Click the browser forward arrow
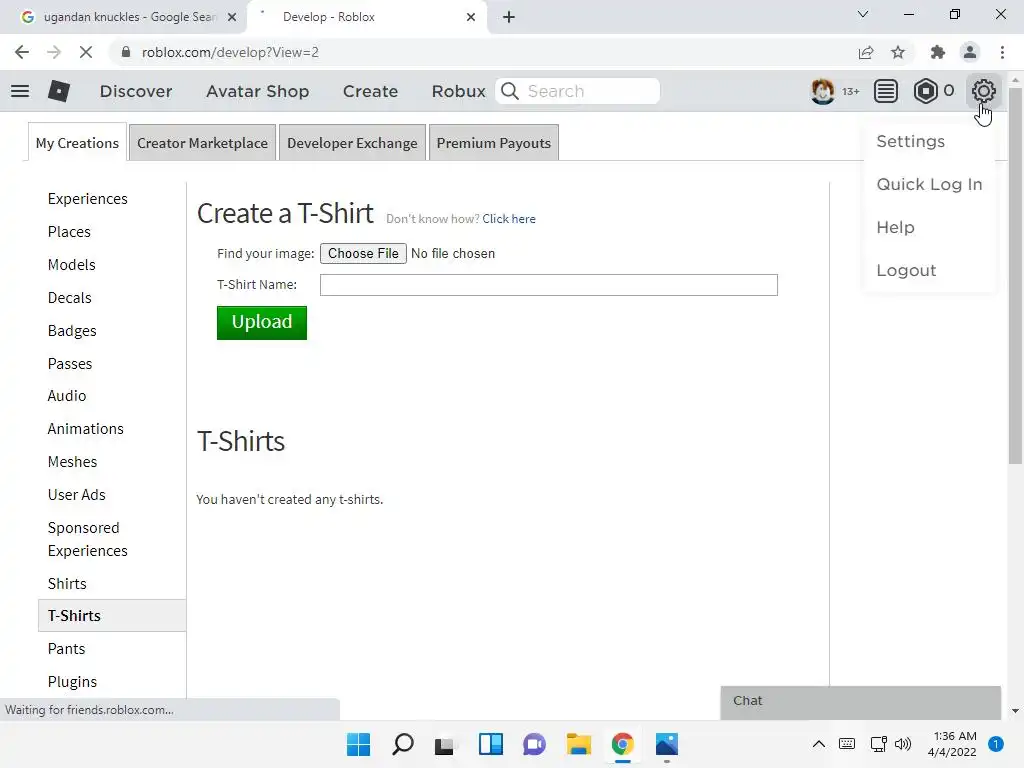1024x768 pixels. (54, 52)
